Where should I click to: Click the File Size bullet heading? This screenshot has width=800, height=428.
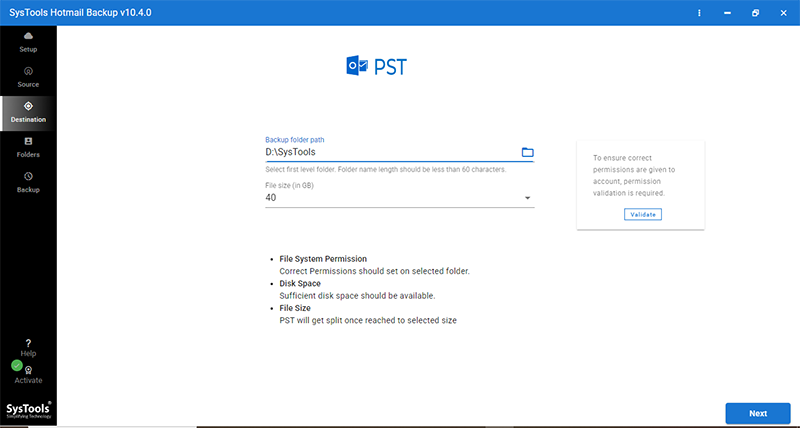tap(295, 308)
